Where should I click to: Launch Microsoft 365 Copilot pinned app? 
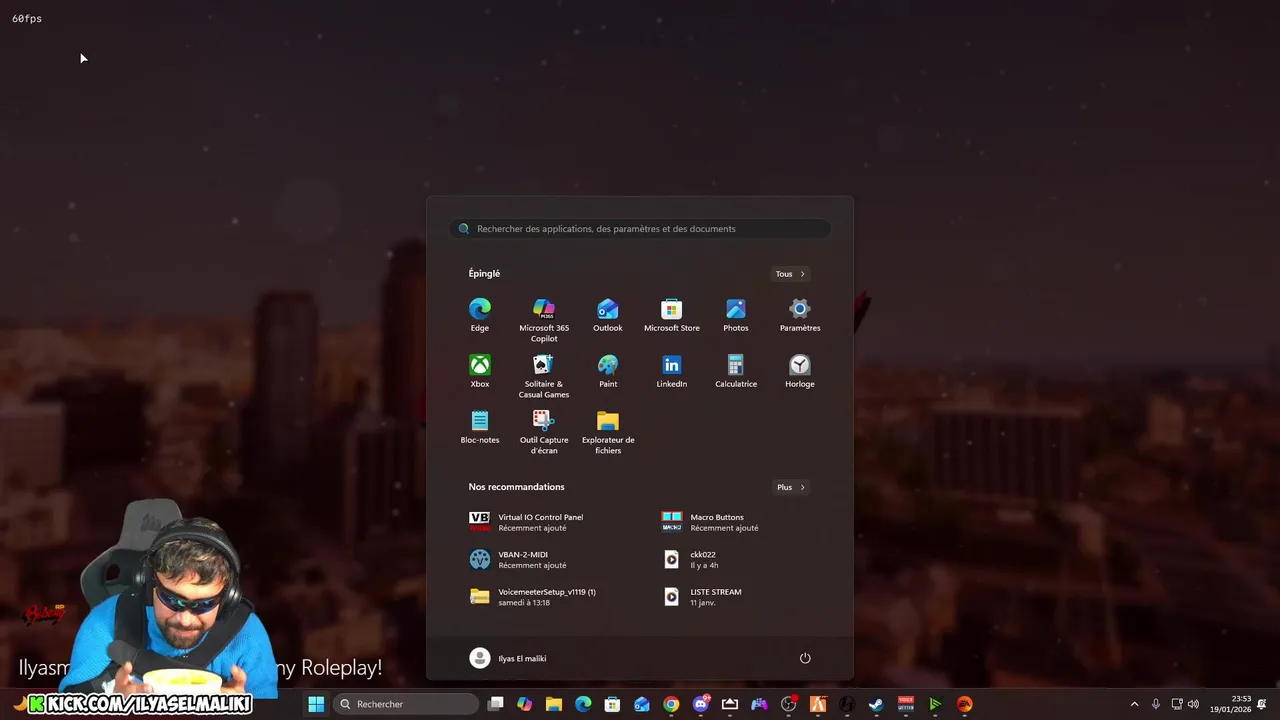click(544, 320)
